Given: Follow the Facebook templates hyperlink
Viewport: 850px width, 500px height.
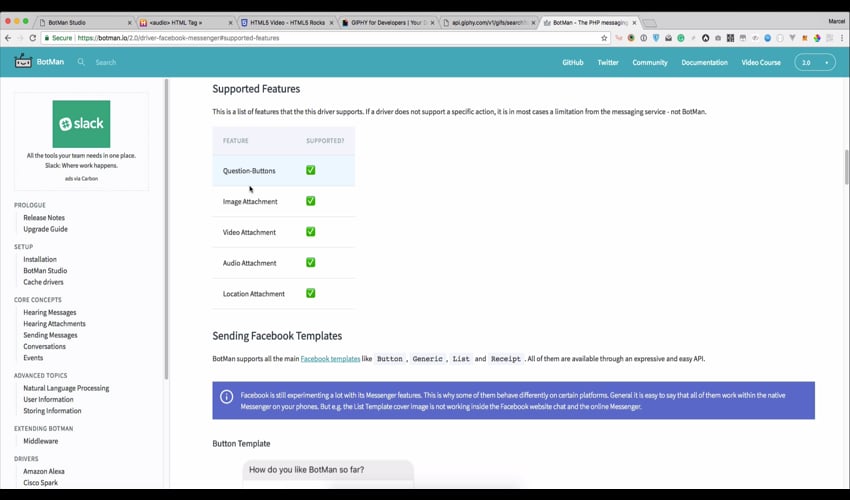Looking at the screenshot, I should click(x=330, y=358).
